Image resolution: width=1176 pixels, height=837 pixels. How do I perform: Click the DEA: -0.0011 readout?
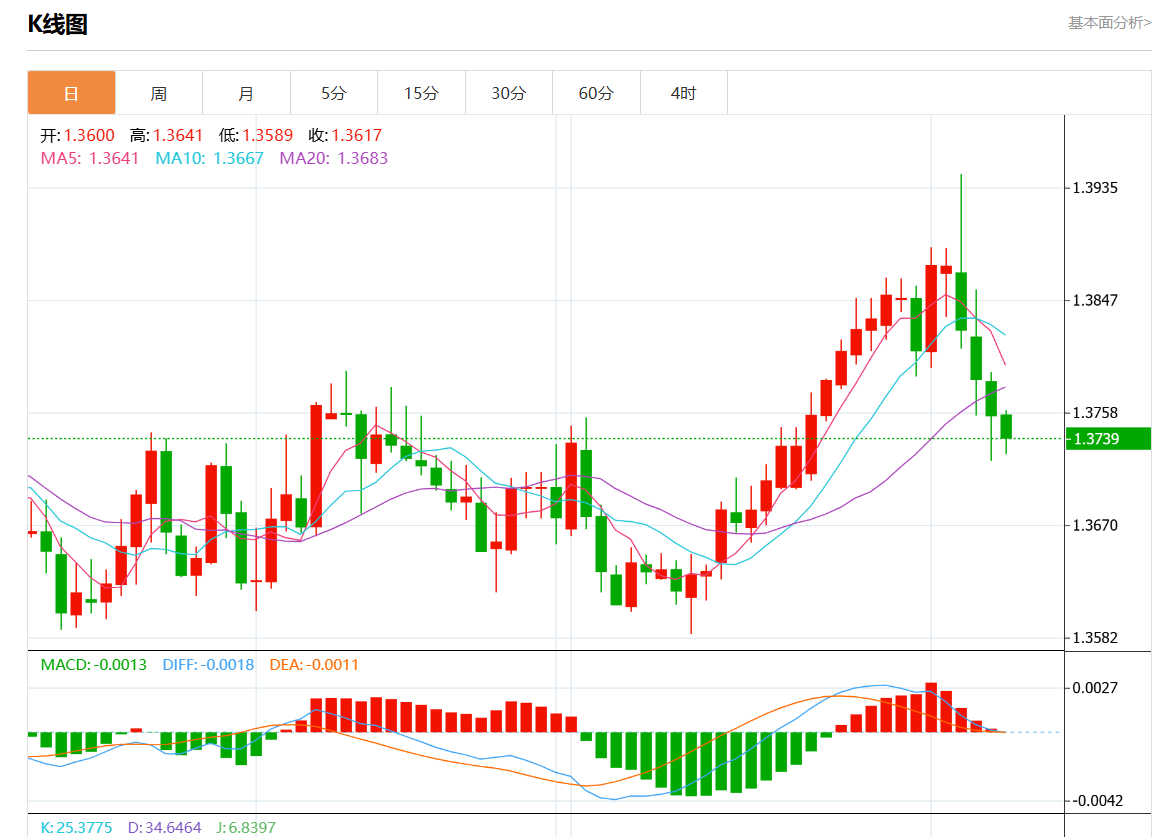click(314, 664)
